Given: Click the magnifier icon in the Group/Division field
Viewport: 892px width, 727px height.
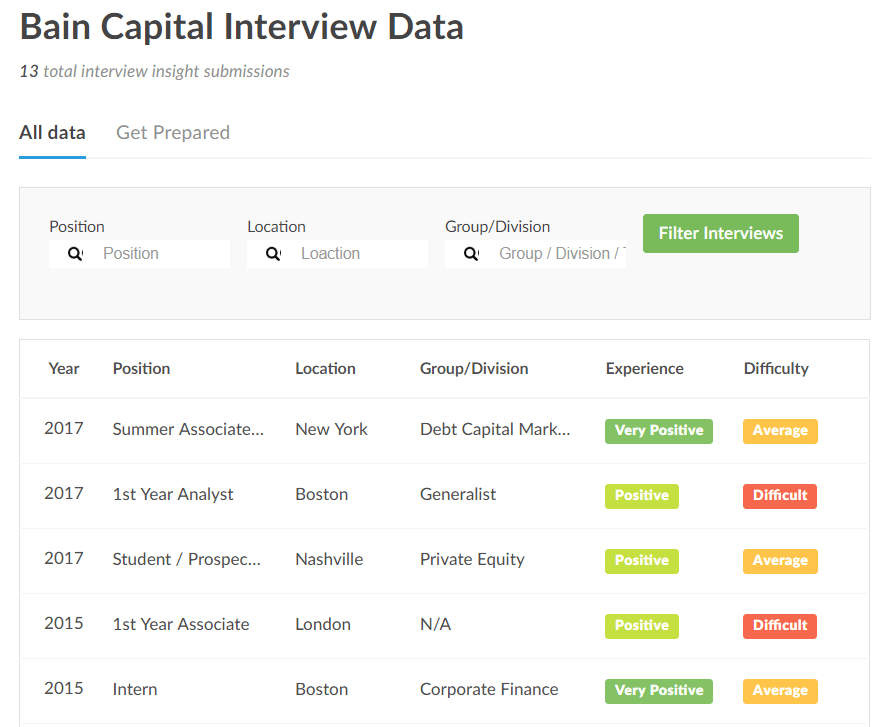Looking at the screenshot, I should (471, 253).
